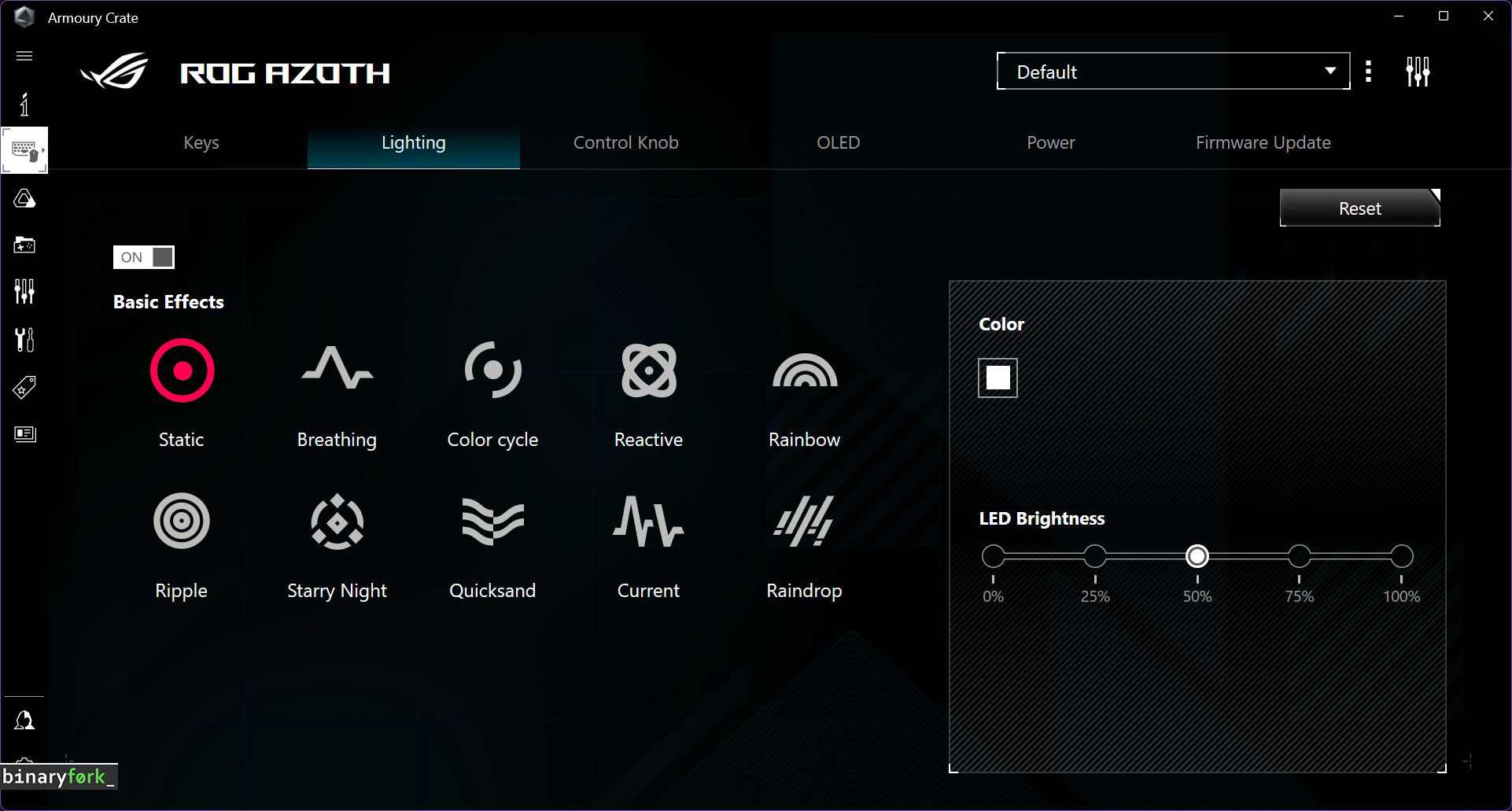The height and width of the screenshot is (811, 1512).
Task: Minimize the Armoury Crate window
Action: 1399,17
